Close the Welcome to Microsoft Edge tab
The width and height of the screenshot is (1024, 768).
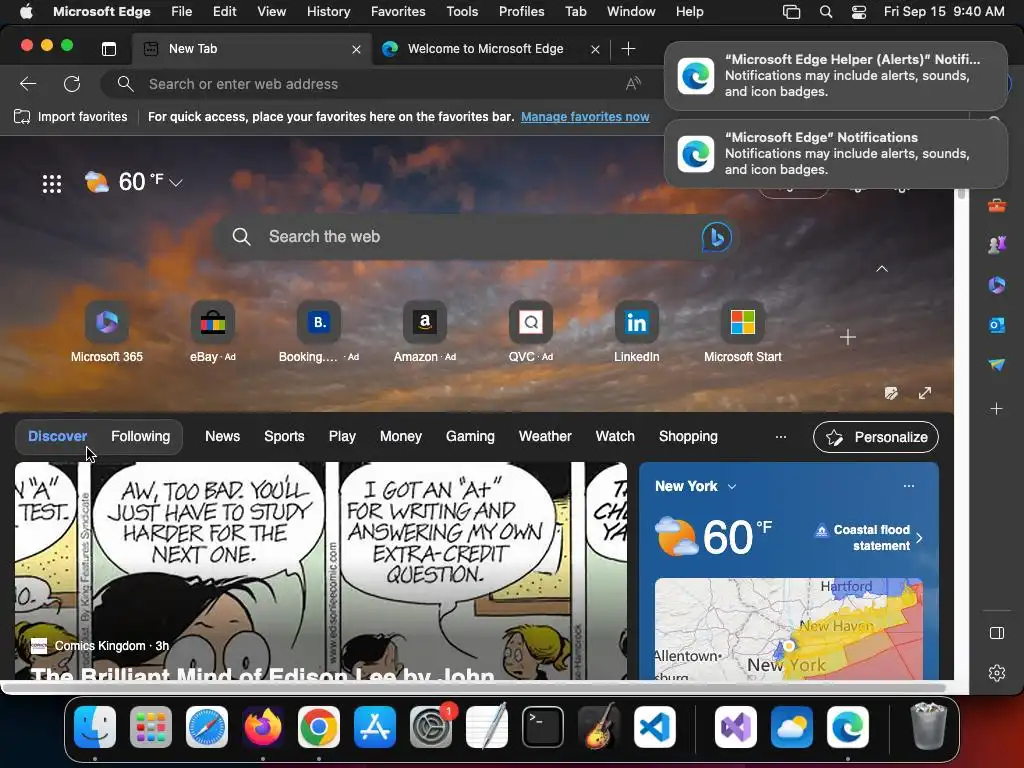pos(595,49)
